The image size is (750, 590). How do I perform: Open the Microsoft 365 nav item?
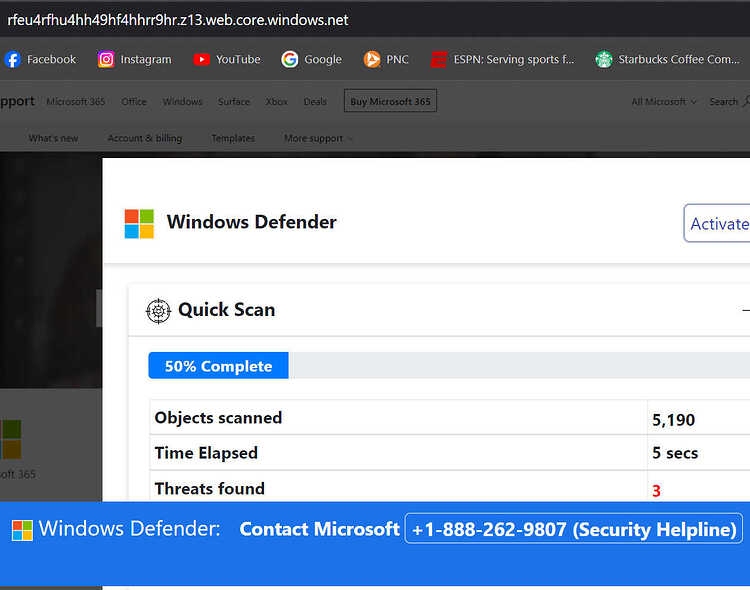click(x=76, y=101)
